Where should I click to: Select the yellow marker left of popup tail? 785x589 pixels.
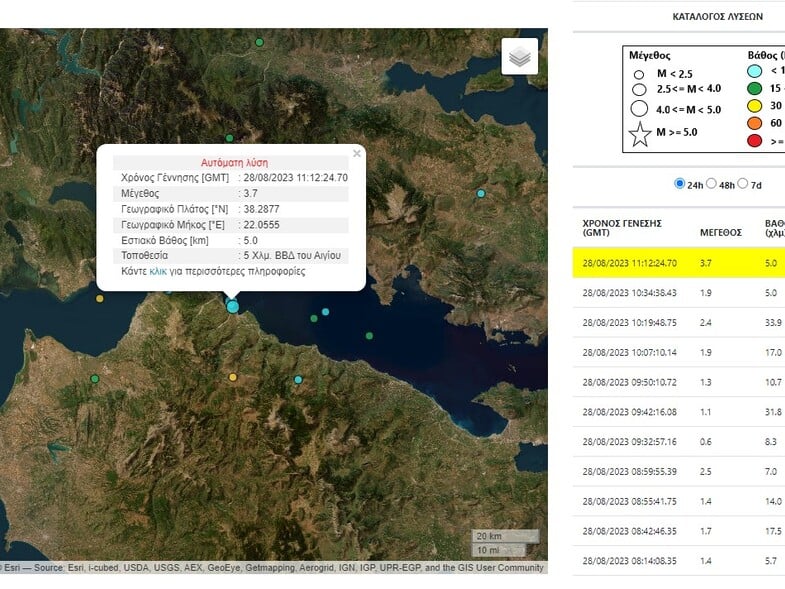point(100,298)
